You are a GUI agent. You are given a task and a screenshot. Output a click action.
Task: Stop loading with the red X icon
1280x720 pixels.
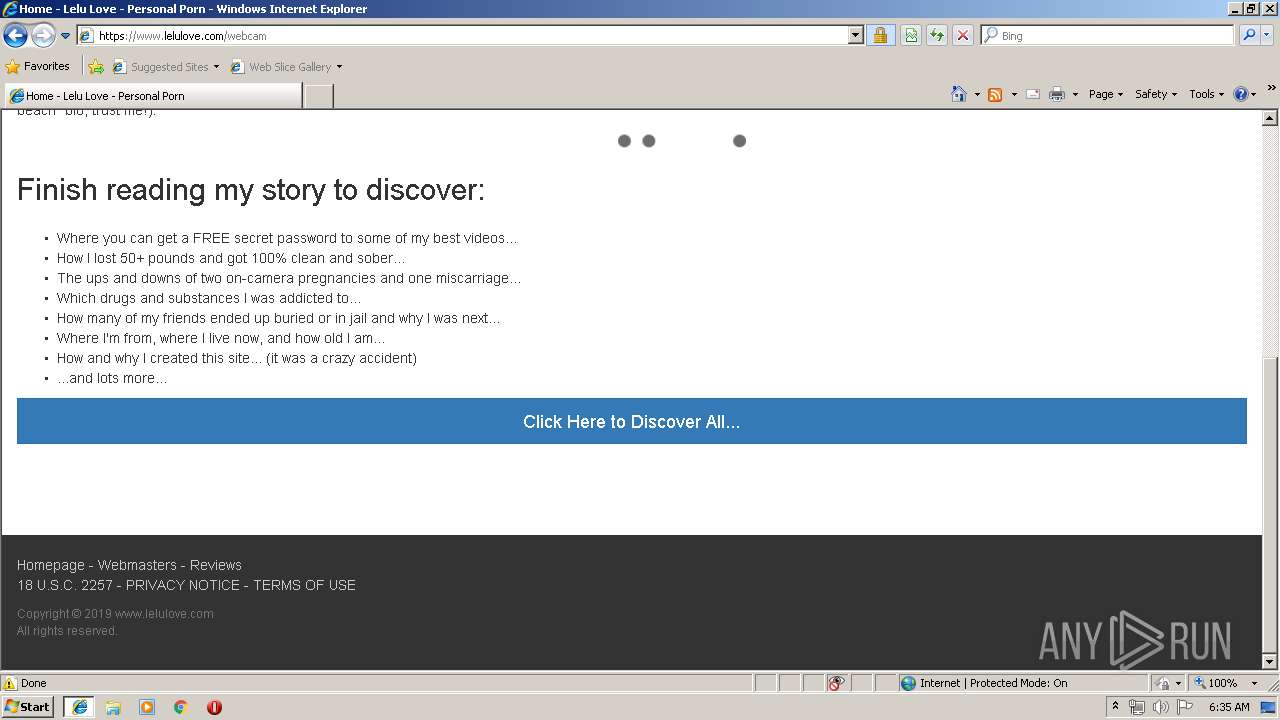pyautogui.click(x=963, y=35)
